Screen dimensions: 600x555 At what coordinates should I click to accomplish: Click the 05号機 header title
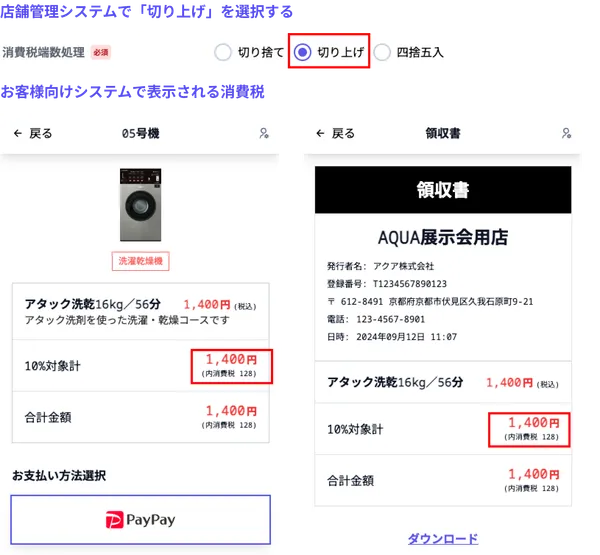click(140, 133)
